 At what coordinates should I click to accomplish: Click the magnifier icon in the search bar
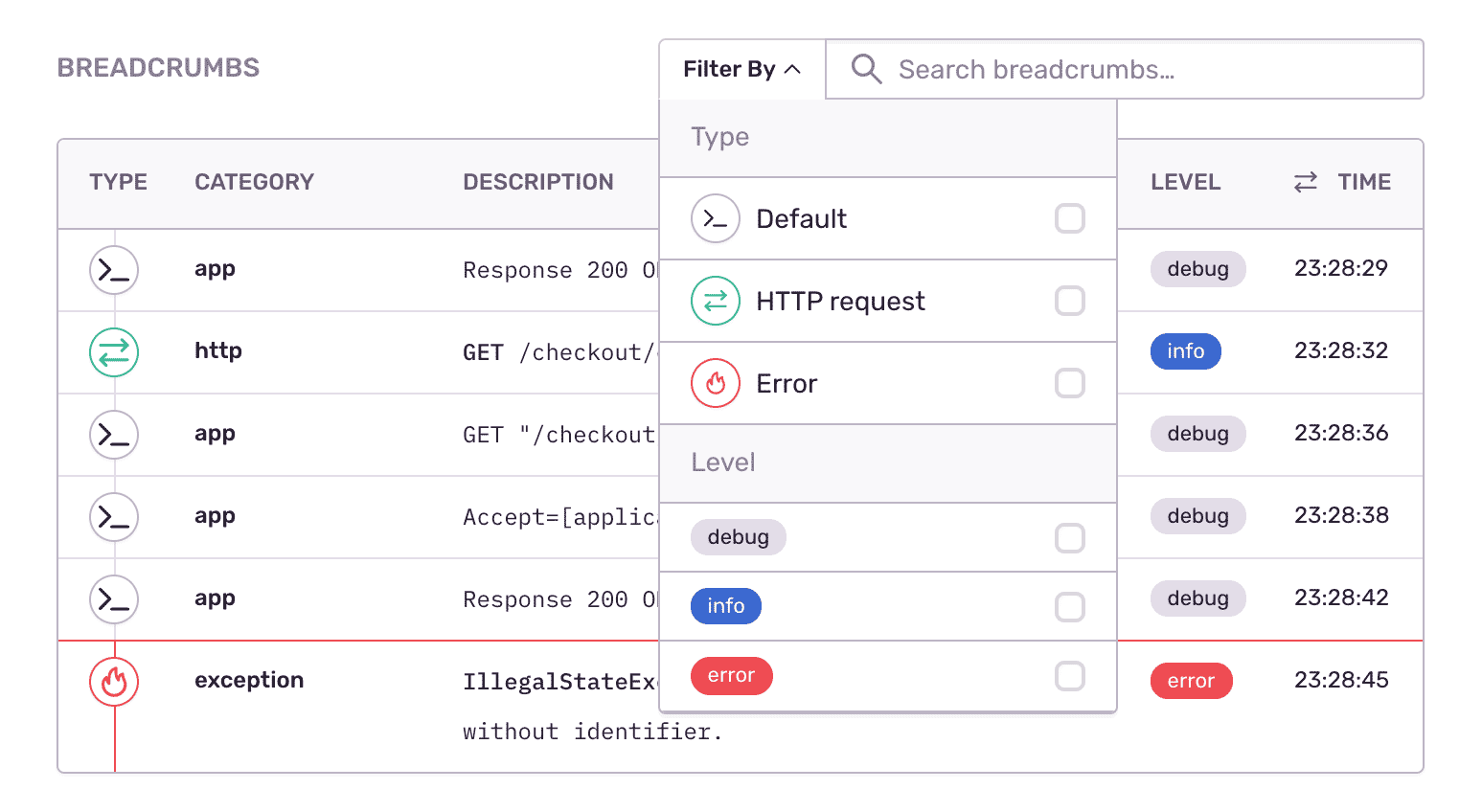[x=866, y=69]
